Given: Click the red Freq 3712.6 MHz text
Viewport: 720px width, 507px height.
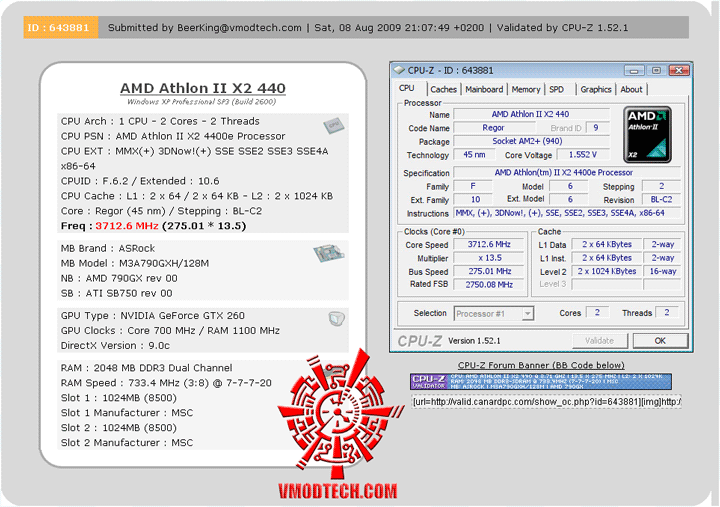Looking at the screenshot, I should click(x=127, y=226).
